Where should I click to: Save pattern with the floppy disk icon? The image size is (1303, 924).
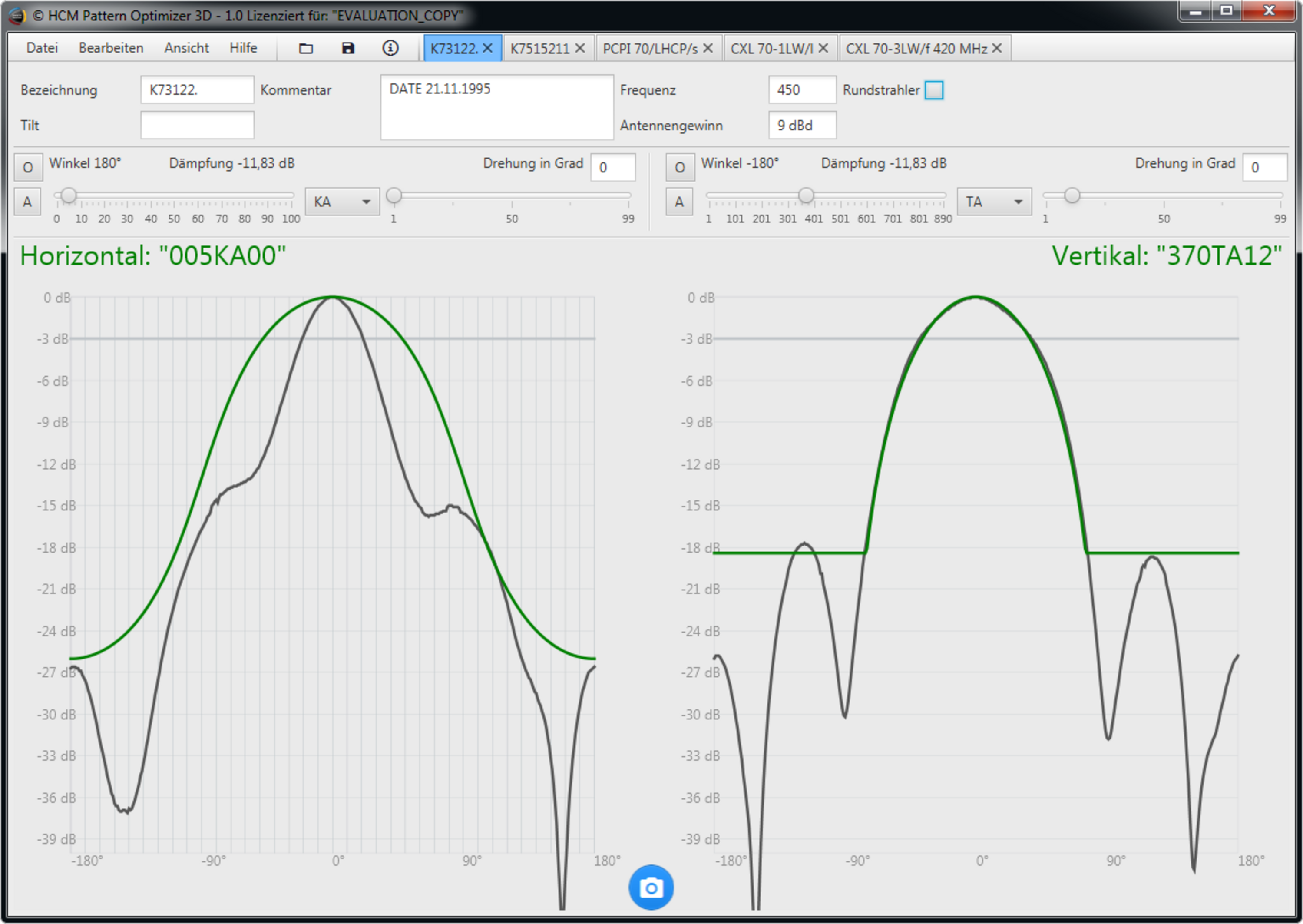coord(348,48)
